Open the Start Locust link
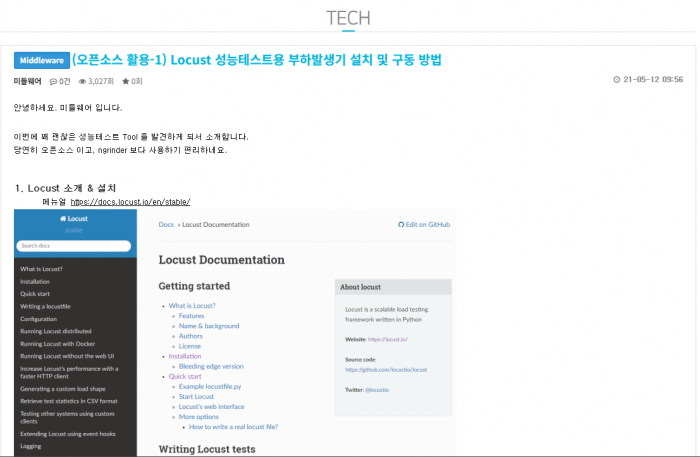700x457 pixels. [196, 397]
